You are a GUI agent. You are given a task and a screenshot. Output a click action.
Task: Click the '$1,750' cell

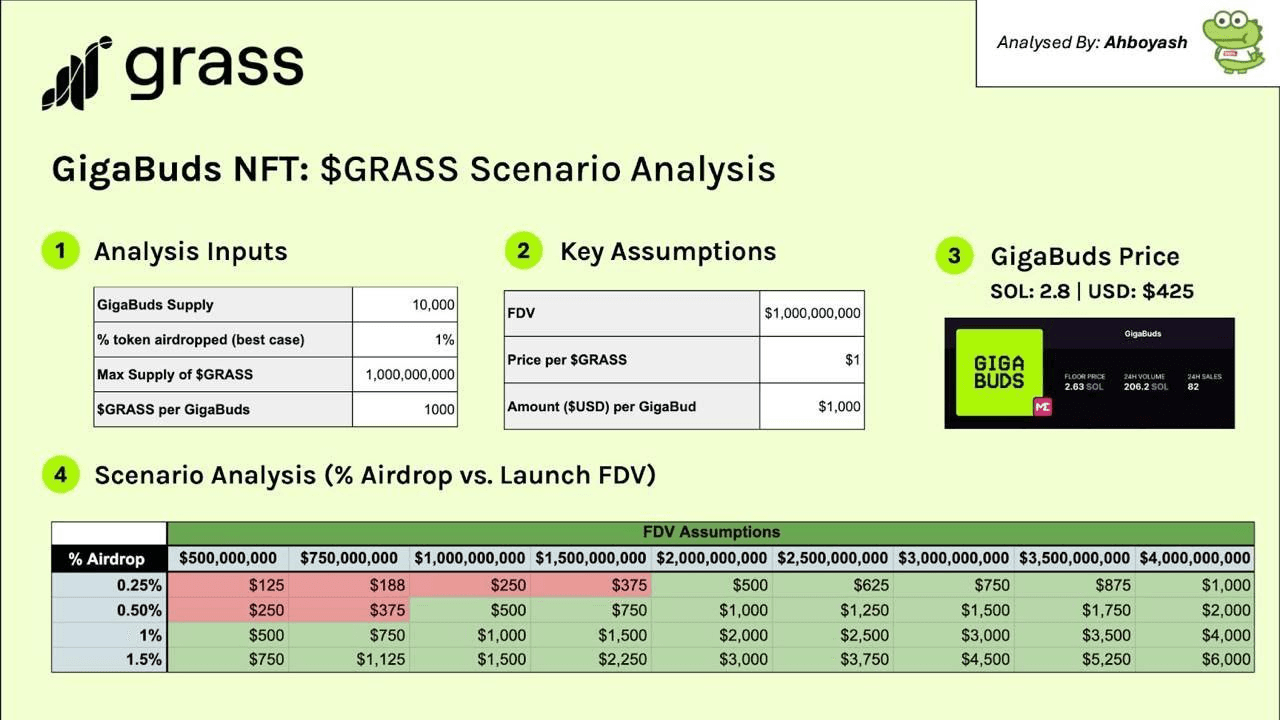point(1074,610)
